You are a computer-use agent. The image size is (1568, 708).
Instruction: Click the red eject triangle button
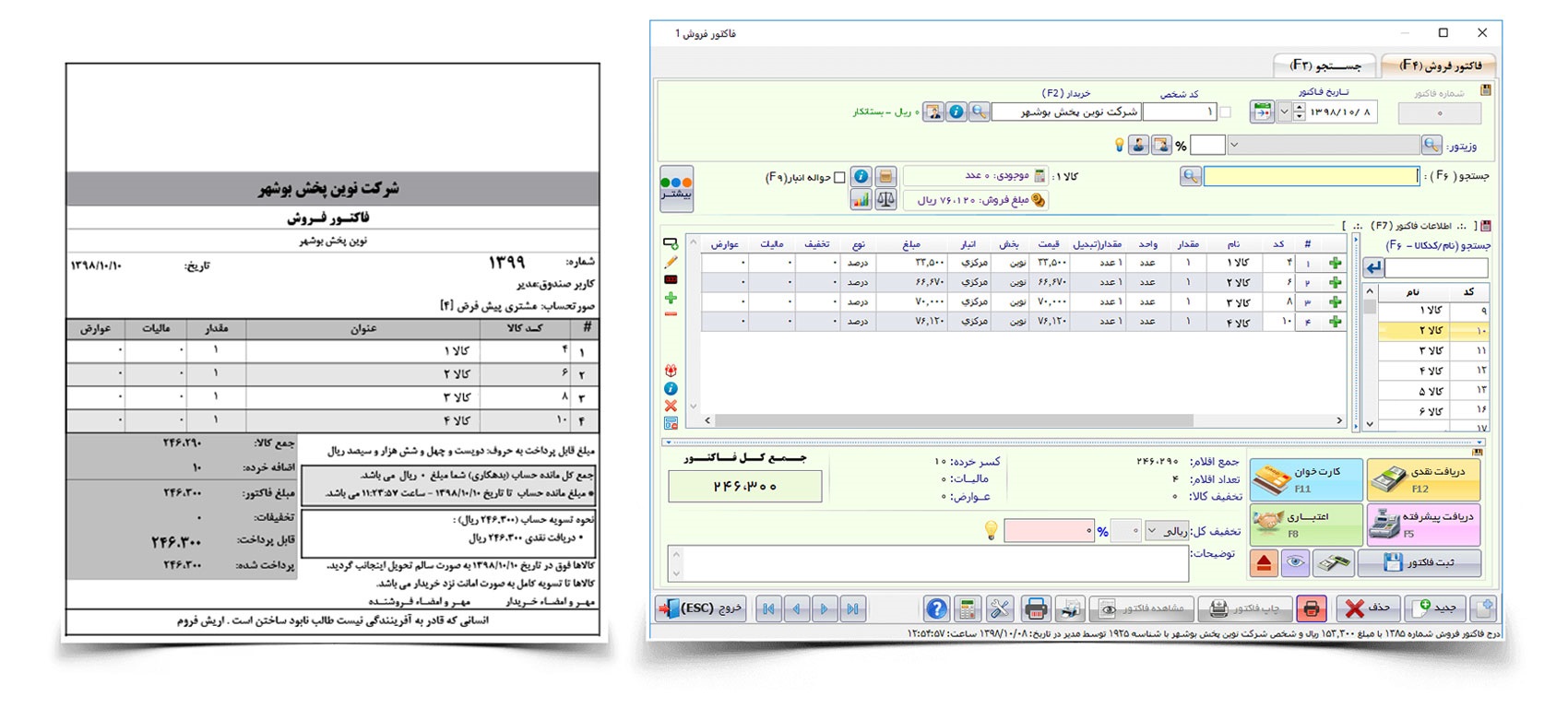(1264, 562)
